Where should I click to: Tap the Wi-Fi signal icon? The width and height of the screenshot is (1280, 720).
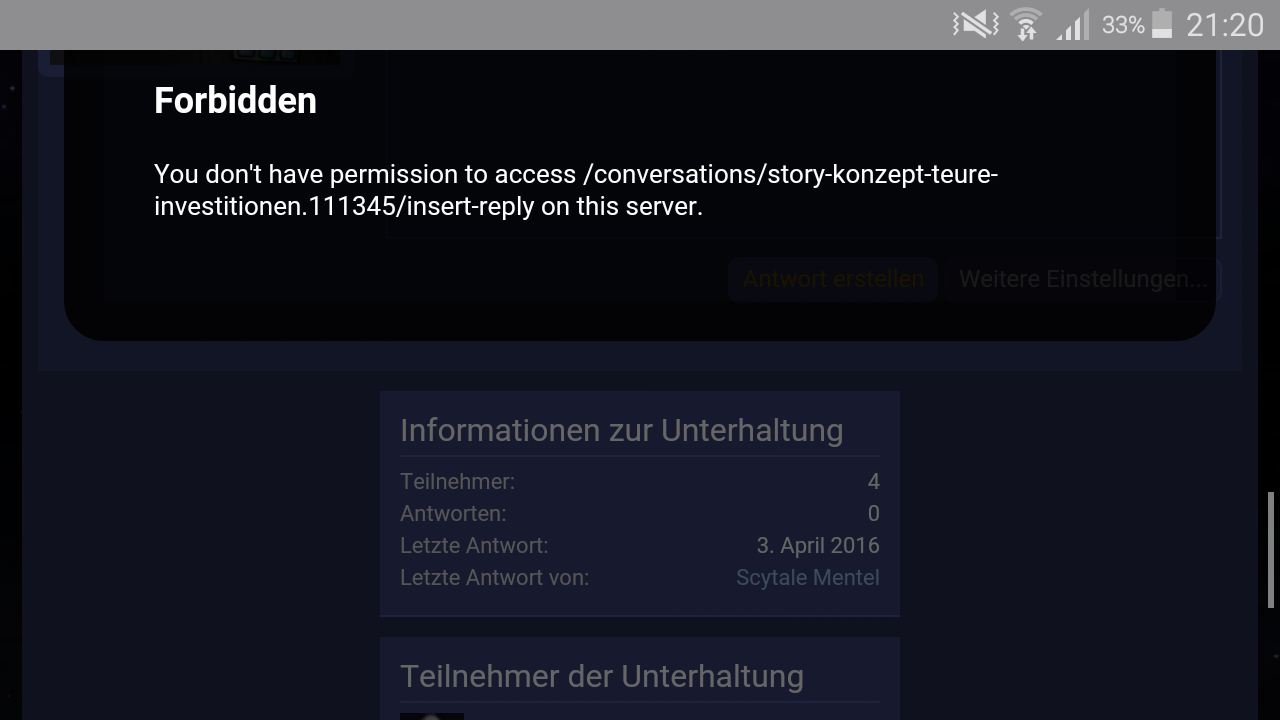coord(1026,24)
